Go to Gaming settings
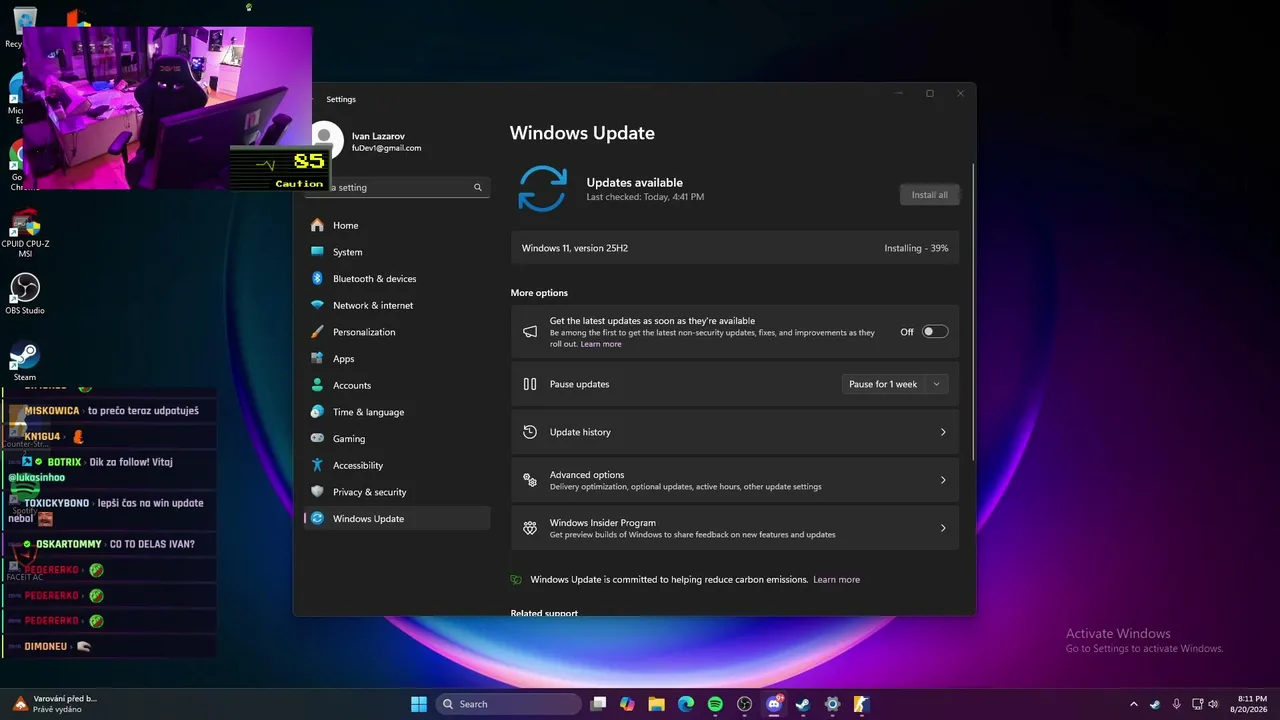The width and height of the screenshot is (1280, 720). coord(397,438)
